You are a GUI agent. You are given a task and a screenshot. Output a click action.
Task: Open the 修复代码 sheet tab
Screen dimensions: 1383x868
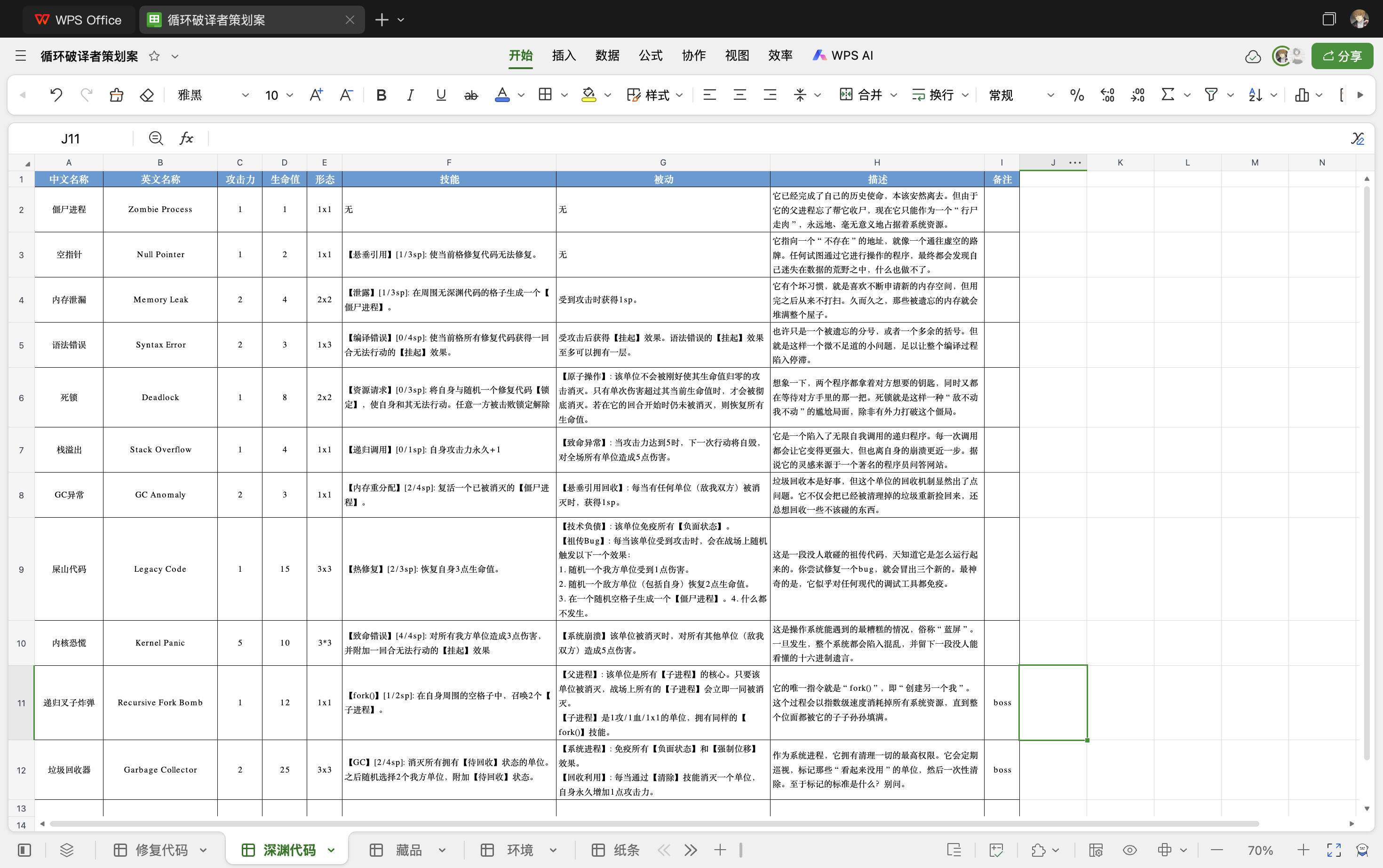click(161, 850)
